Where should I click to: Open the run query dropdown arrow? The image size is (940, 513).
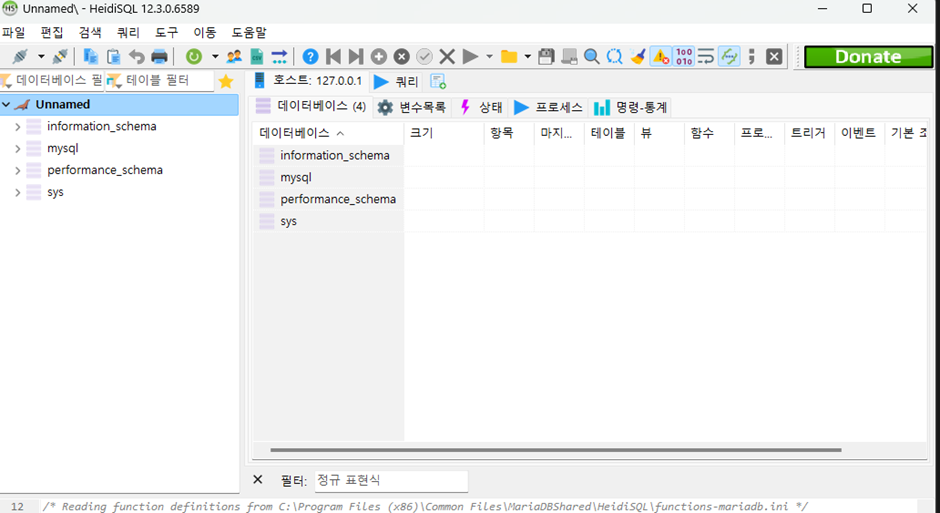489,56
